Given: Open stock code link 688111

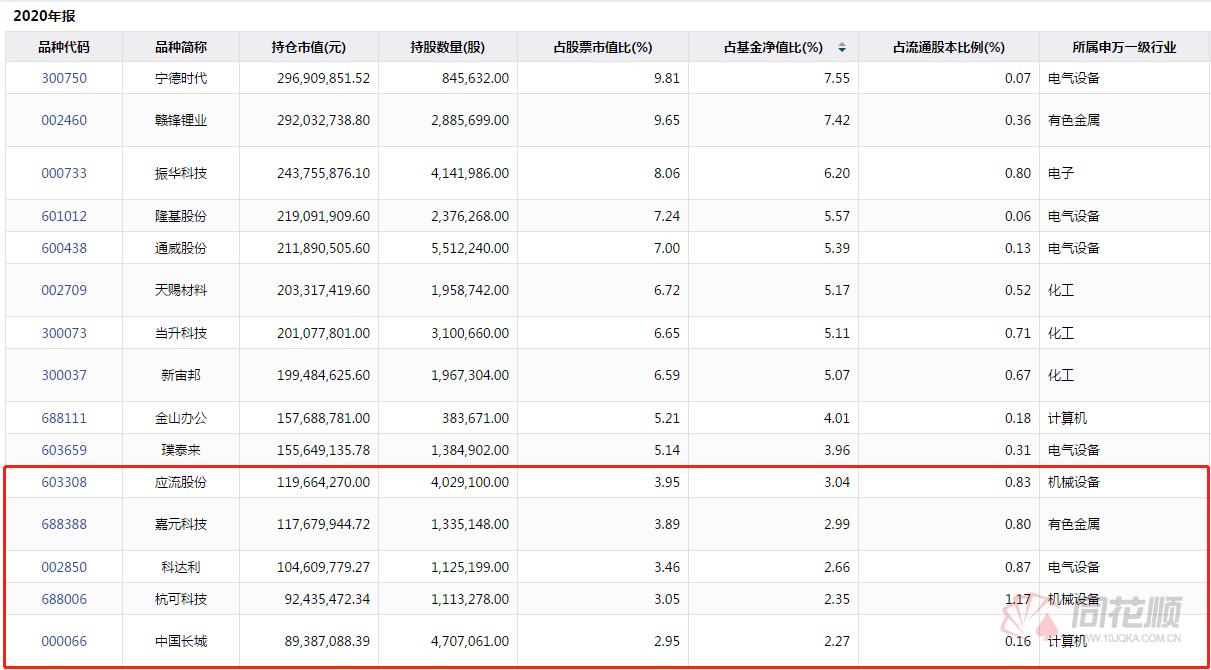Looking at the screenshot, I should 64,418.
